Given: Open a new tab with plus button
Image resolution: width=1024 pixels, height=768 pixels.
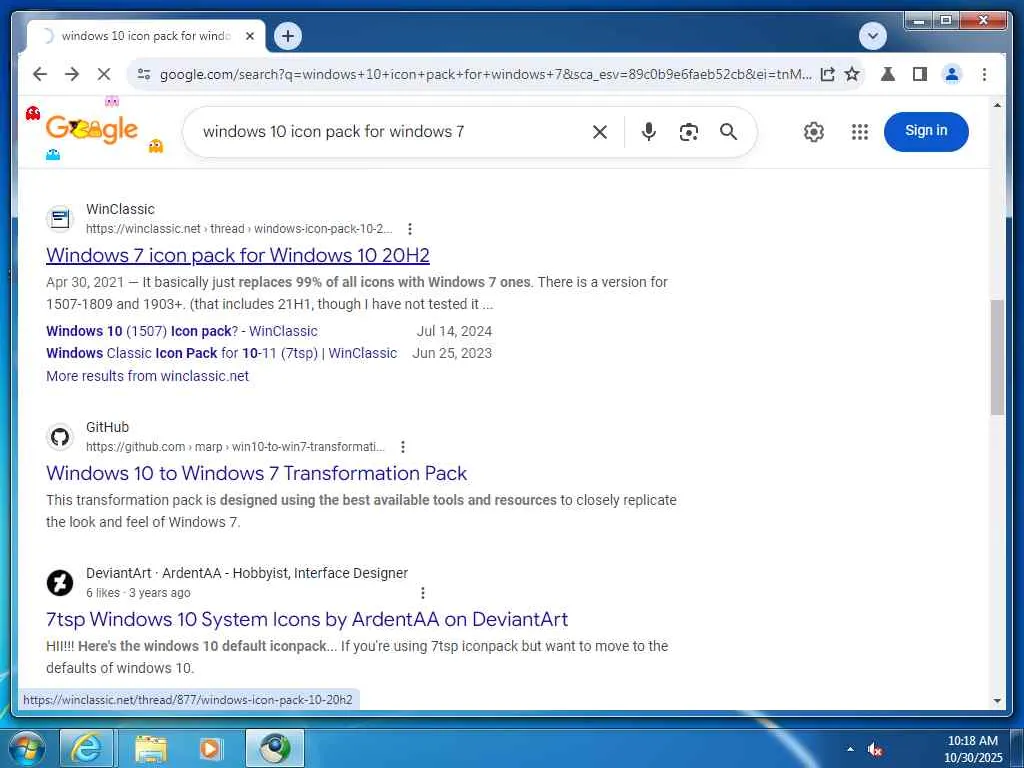Looking at the screenshot, I should (x=288, y=36).
